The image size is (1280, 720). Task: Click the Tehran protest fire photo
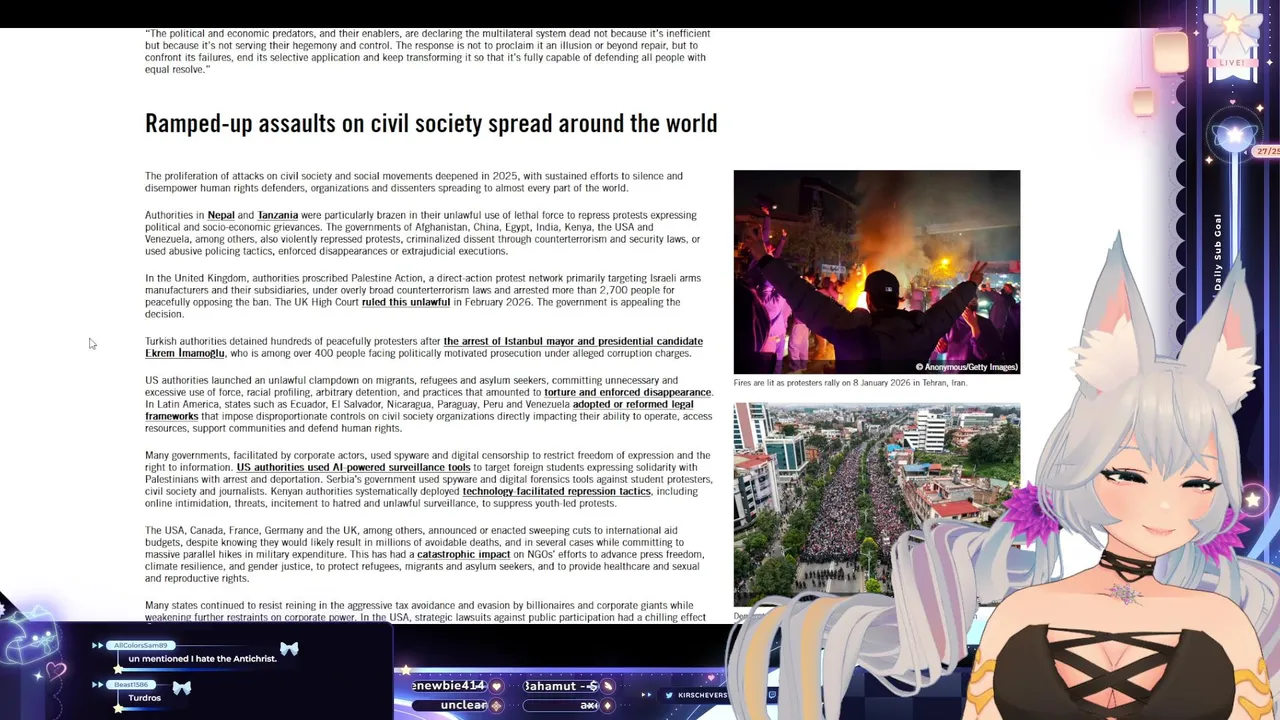[x=877, y=272]
